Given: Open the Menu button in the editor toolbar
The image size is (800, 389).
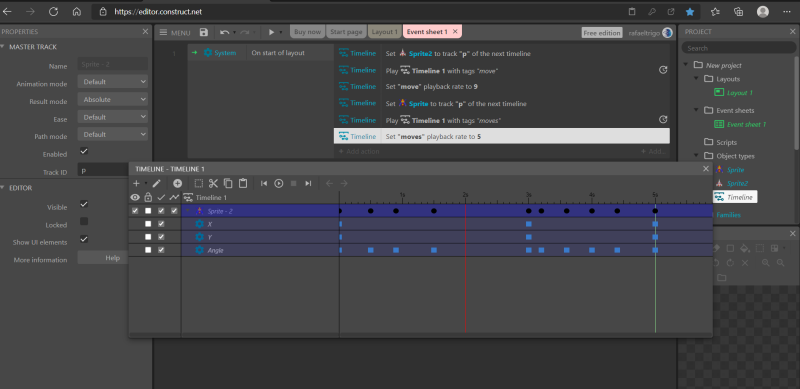Looking at the screenshot, I should coord(175,33).
